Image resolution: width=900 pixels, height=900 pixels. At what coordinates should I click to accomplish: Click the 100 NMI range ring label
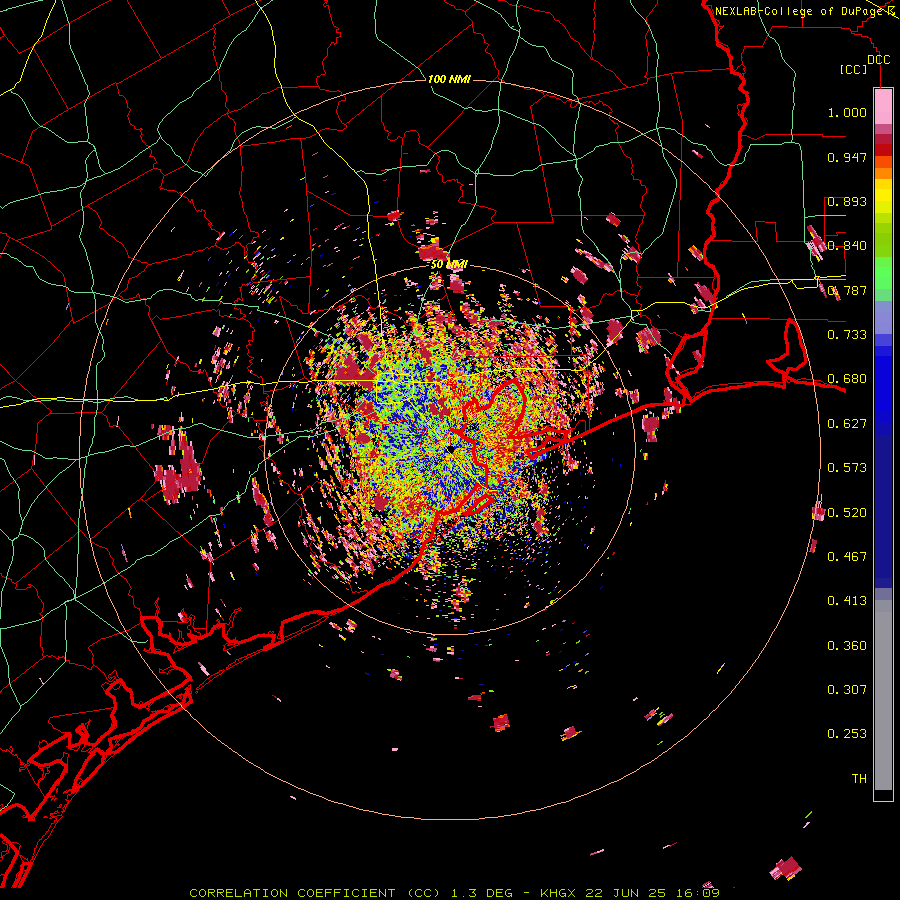pos(449,79)
